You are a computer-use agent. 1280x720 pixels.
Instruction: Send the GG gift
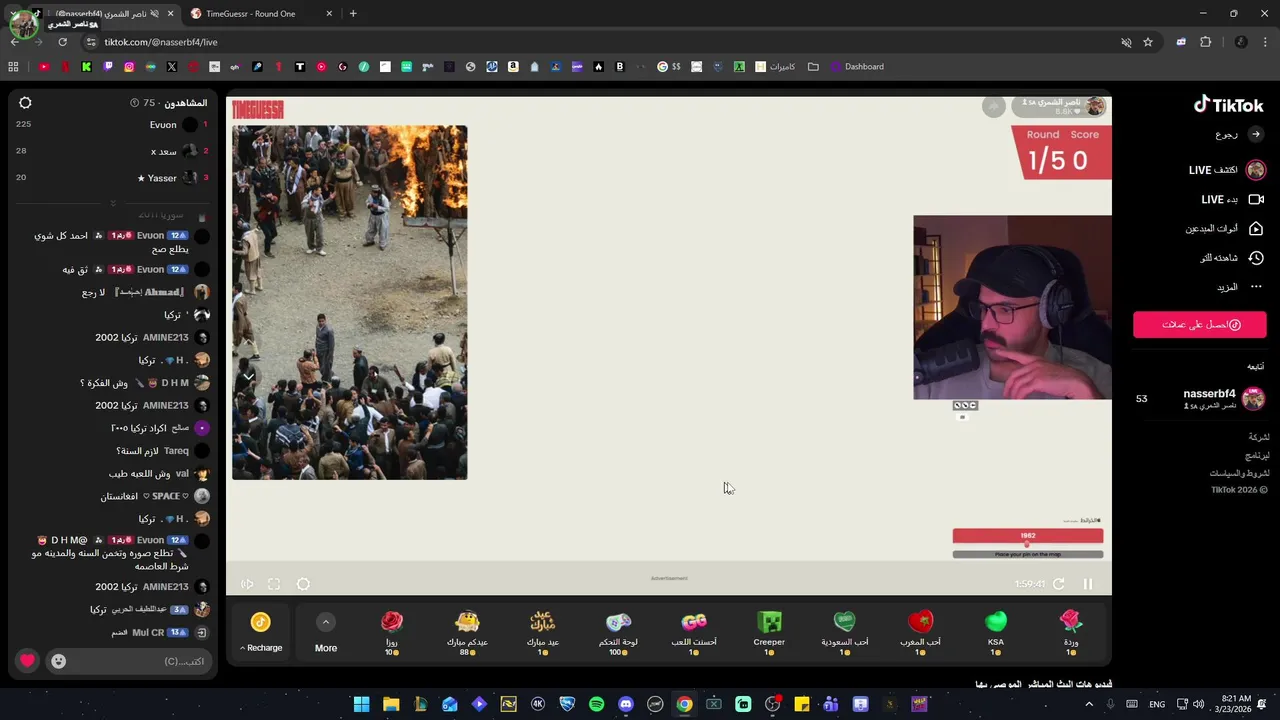694,632
